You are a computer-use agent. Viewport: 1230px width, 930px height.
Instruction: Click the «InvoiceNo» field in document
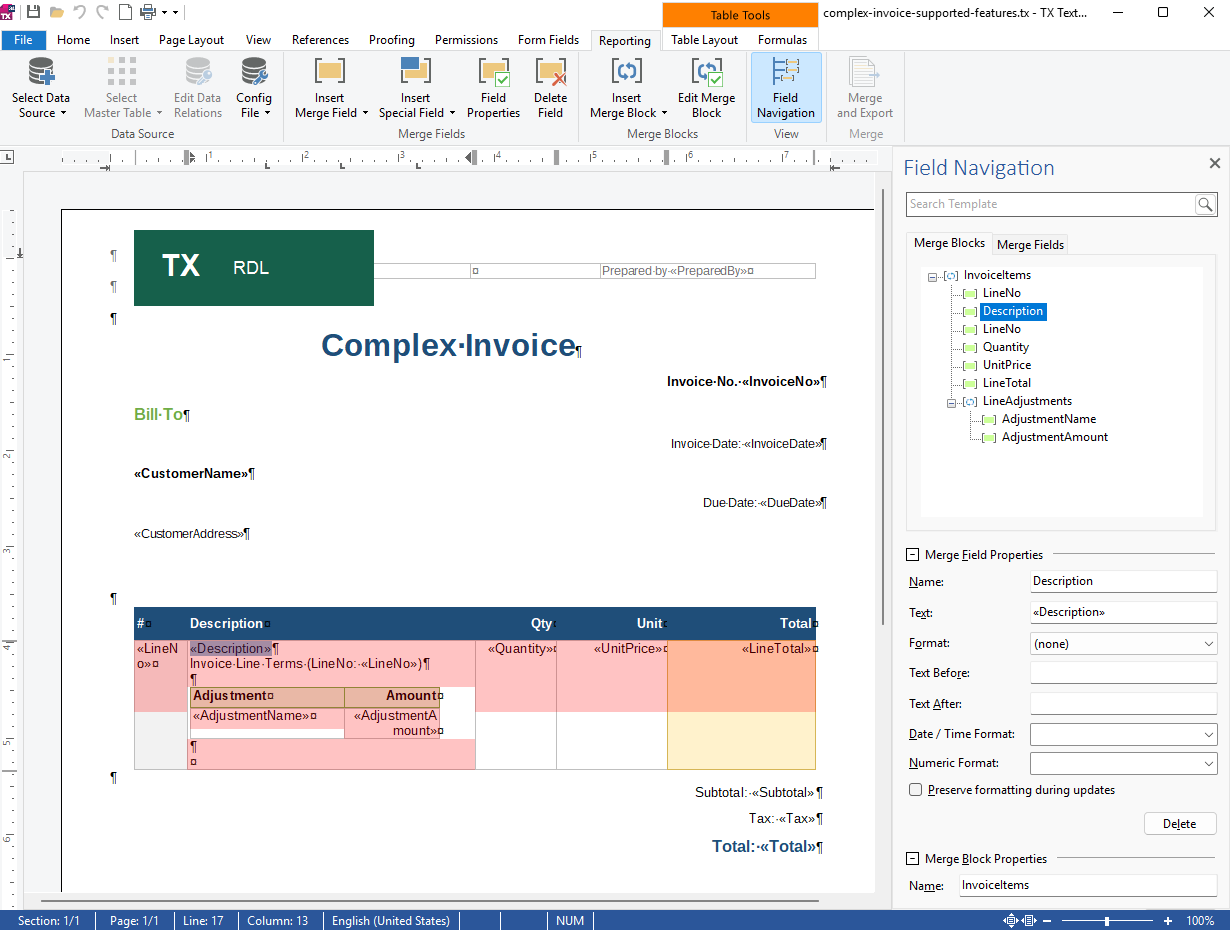pyautogui.click(x=781, y=382)
